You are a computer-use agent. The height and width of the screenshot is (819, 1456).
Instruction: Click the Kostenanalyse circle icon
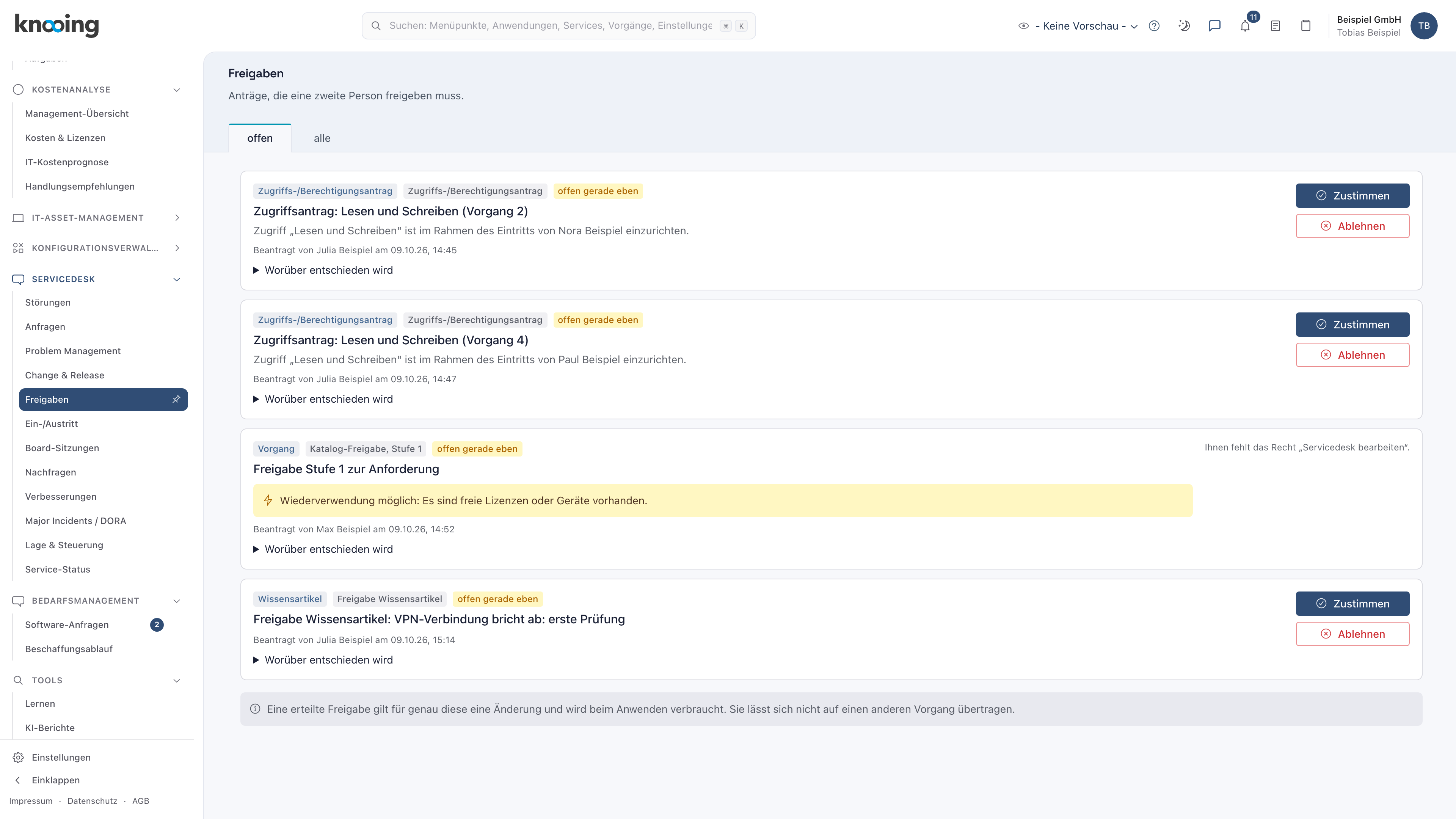coord(18,89)
